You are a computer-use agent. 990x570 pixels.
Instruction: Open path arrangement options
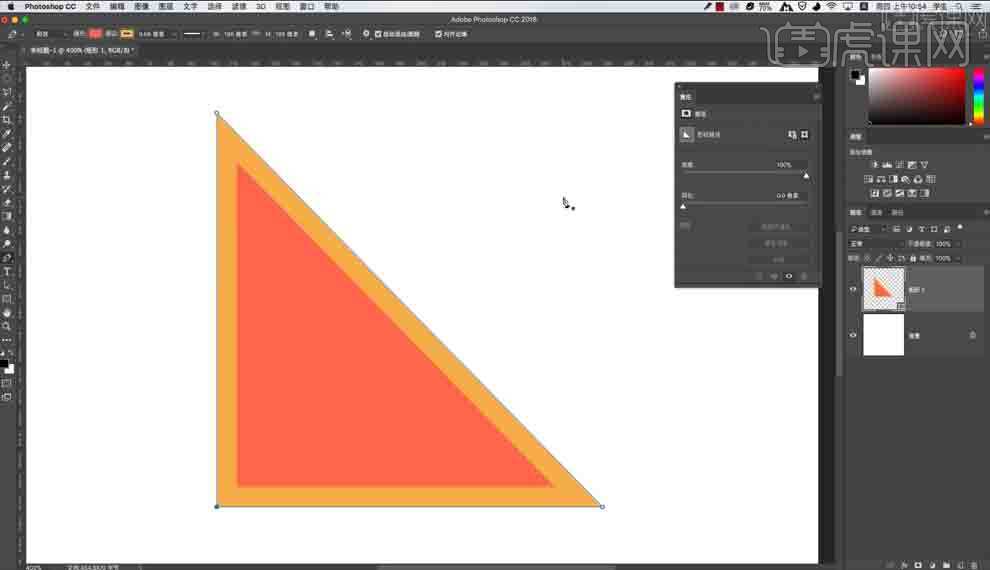tap(347, 34)
